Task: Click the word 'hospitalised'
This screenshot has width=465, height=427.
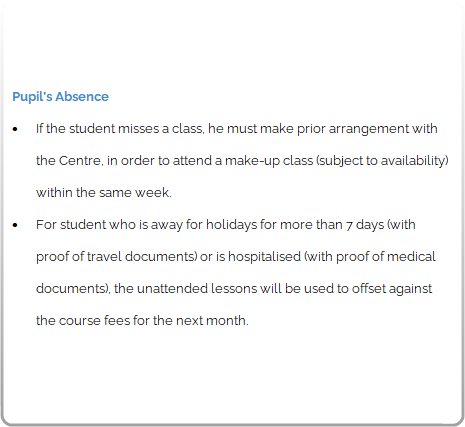Action: [x=264, y=257]
